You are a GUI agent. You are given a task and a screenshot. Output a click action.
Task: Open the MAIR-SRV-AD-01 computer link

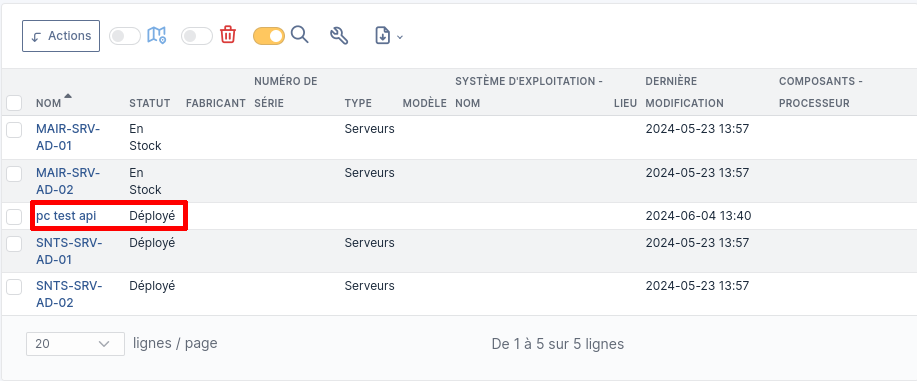coord(68,137)
